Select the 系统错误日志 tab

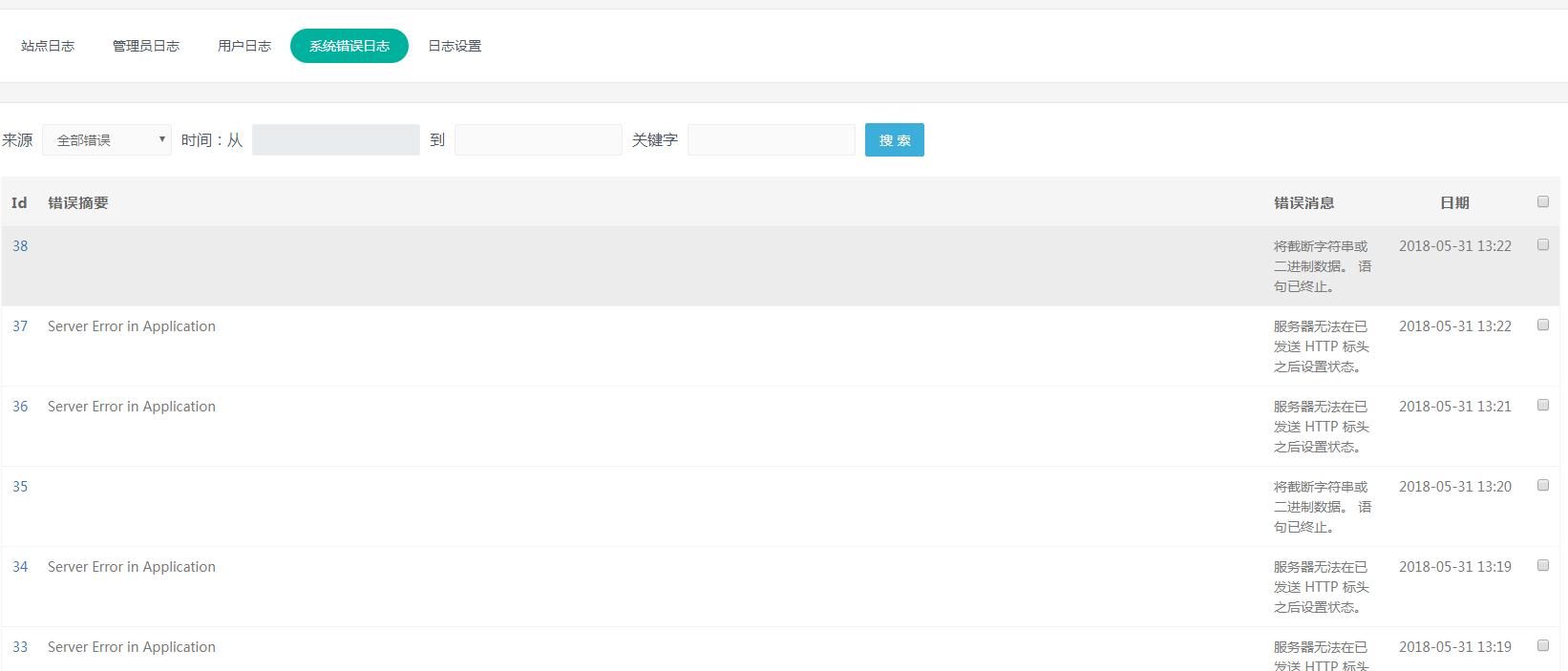pyautogui.click(x=350, y=46)
